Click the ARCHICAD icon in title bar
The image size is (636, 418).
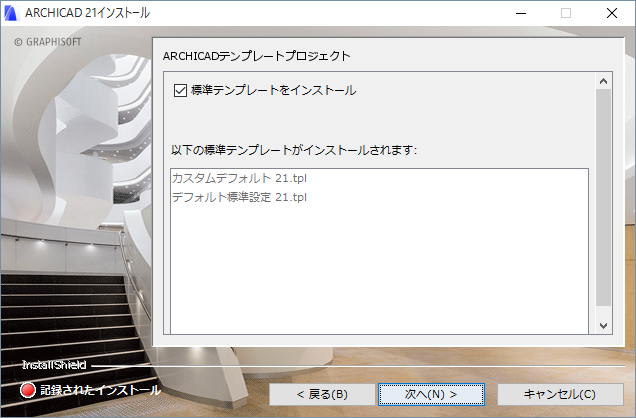11,13
